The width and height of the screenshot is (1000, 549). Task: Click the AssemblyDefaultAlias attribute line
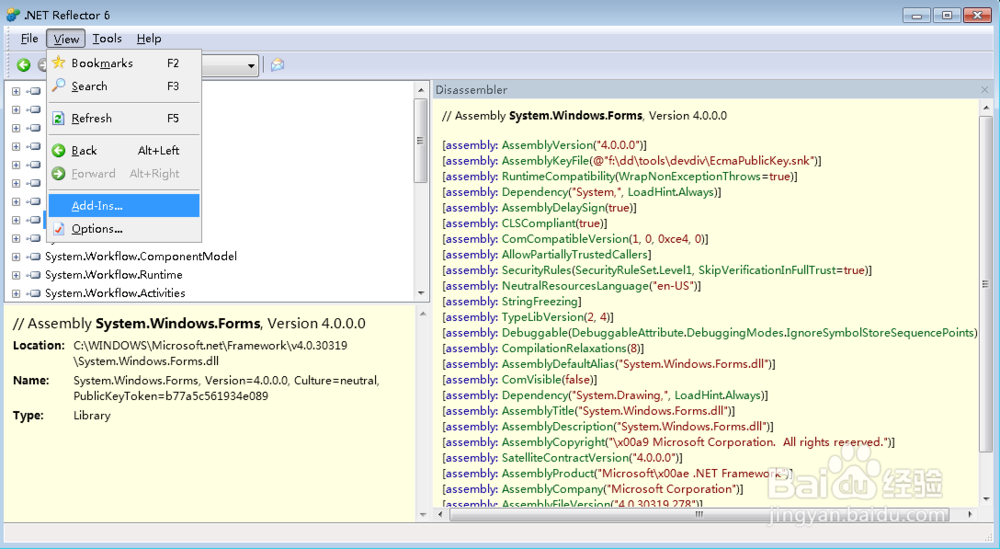point(608,364)
